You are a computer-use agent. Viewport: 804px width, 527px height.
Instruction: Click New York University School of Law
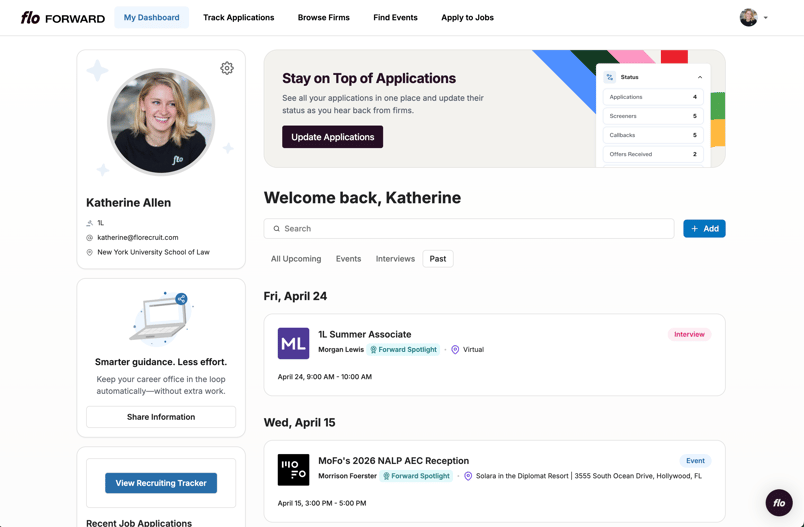pyautogui.click(x=153, y=252)
